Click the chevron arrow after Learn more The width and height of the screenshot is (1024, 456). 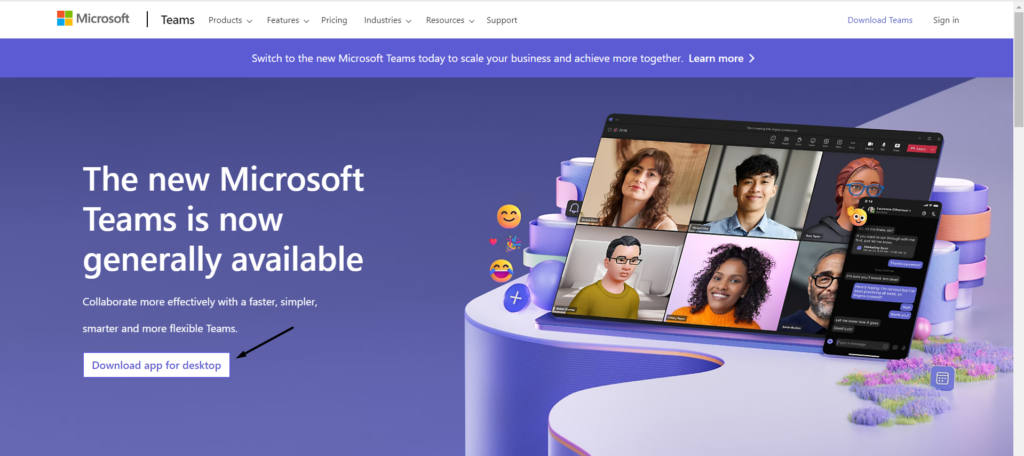[752, 58]
